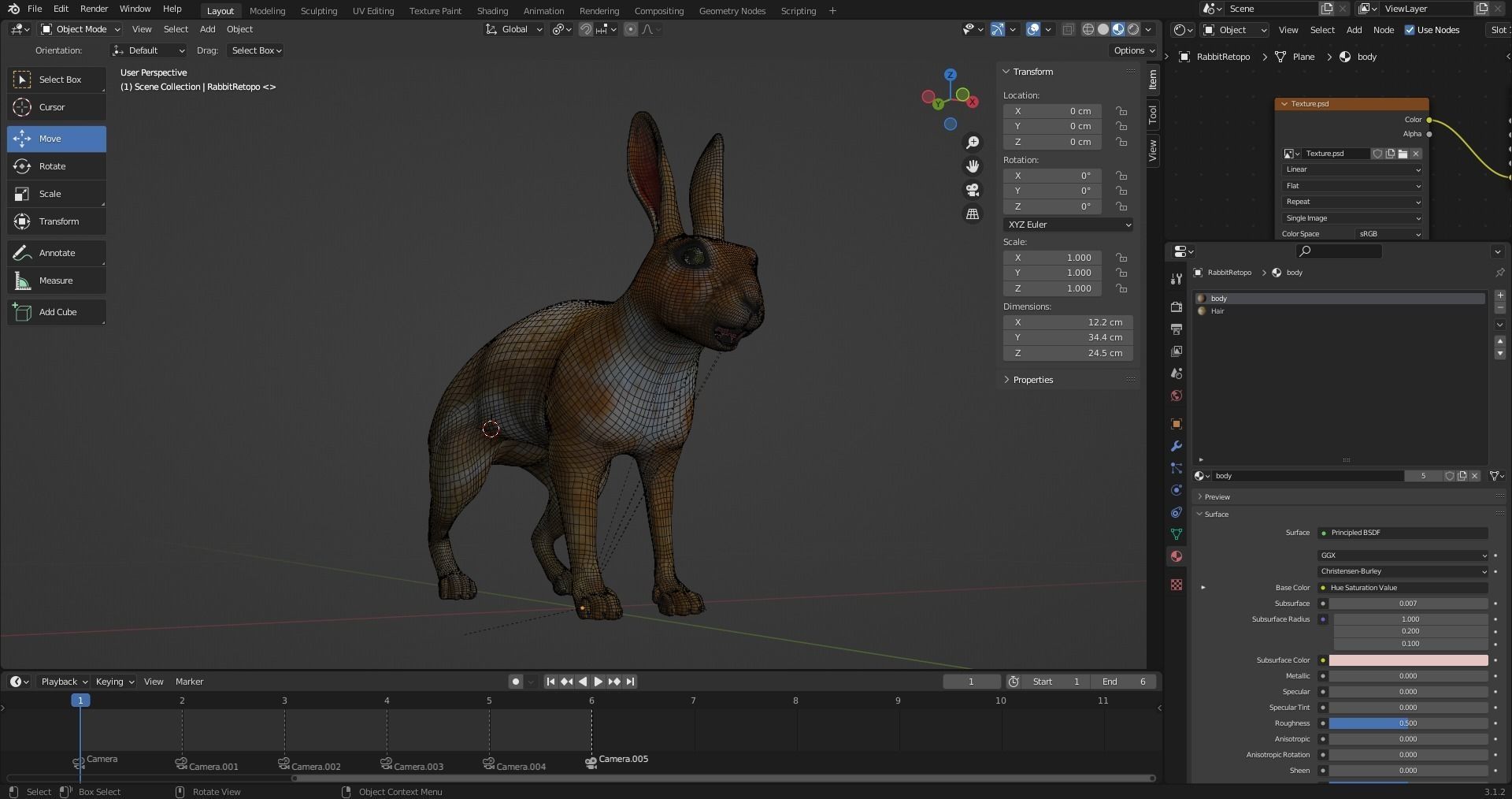Screen dimensions: 1512x799
Task: Switch to the Sculpting workspace tab
Action: tap(318, 11)
